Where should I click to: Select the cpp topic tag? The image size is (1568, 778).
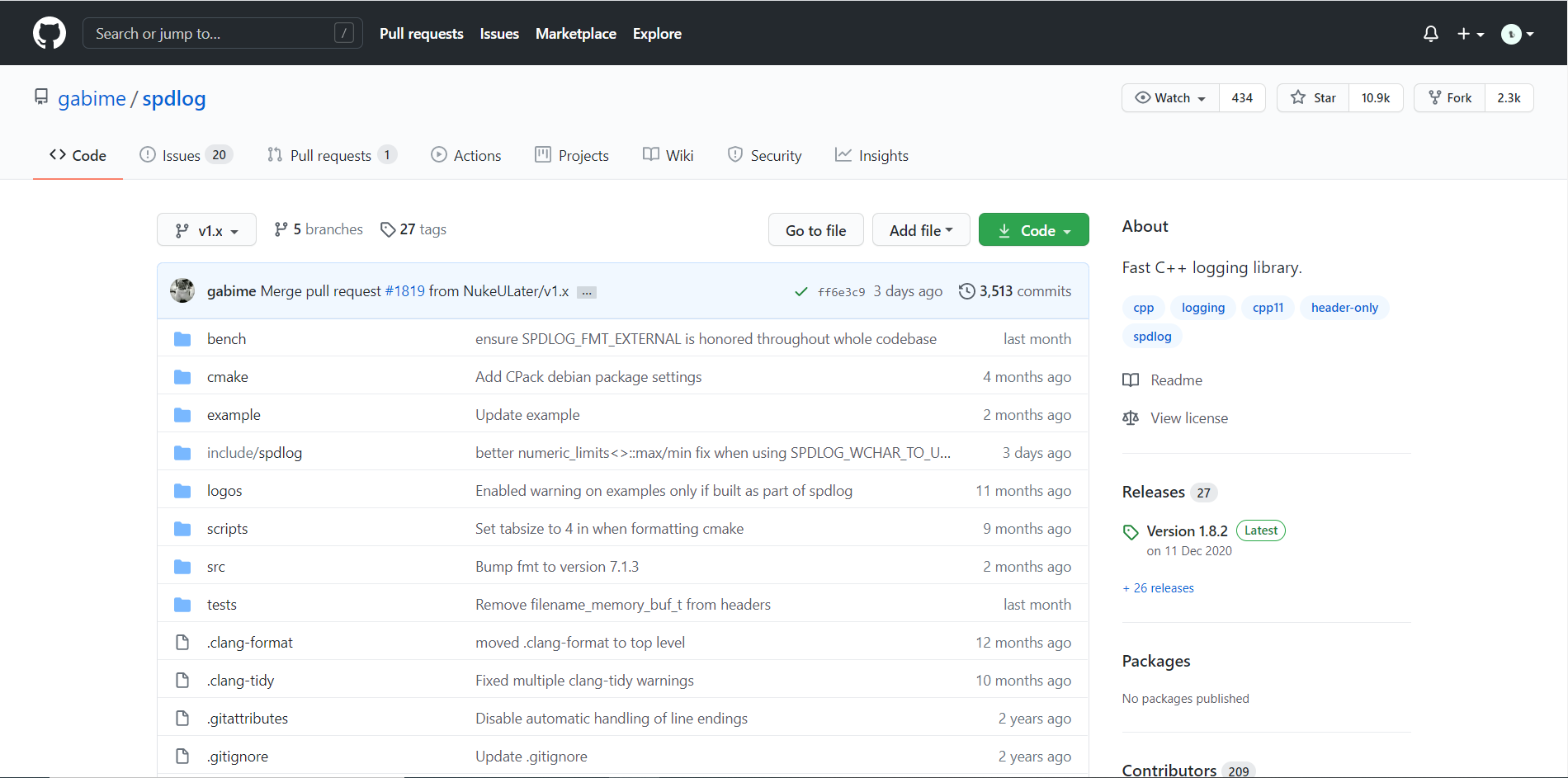tap(1143, 308)
